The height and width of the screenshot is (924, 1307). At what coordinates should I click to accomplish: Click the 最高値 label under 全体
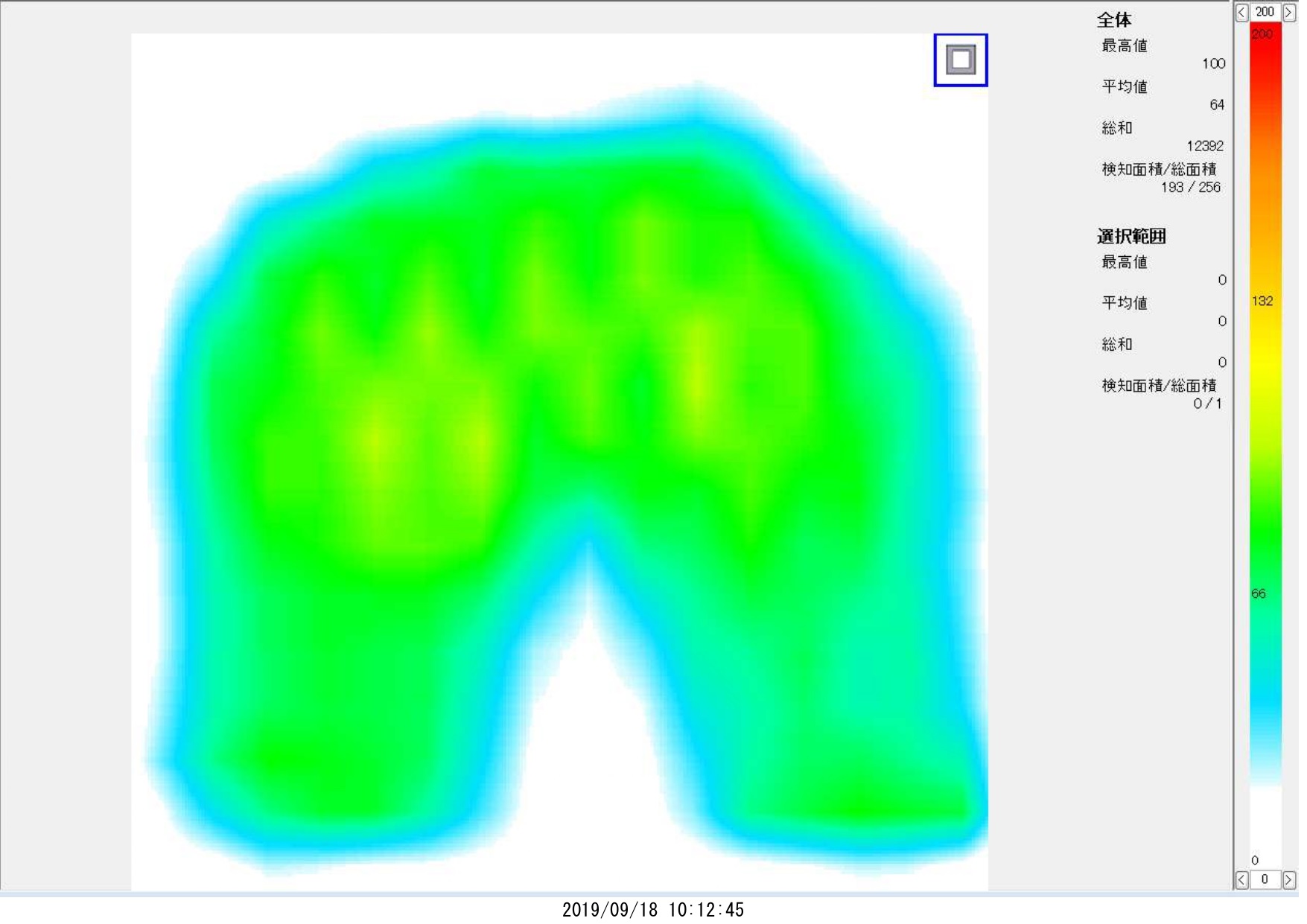(x=1125, y=46)
